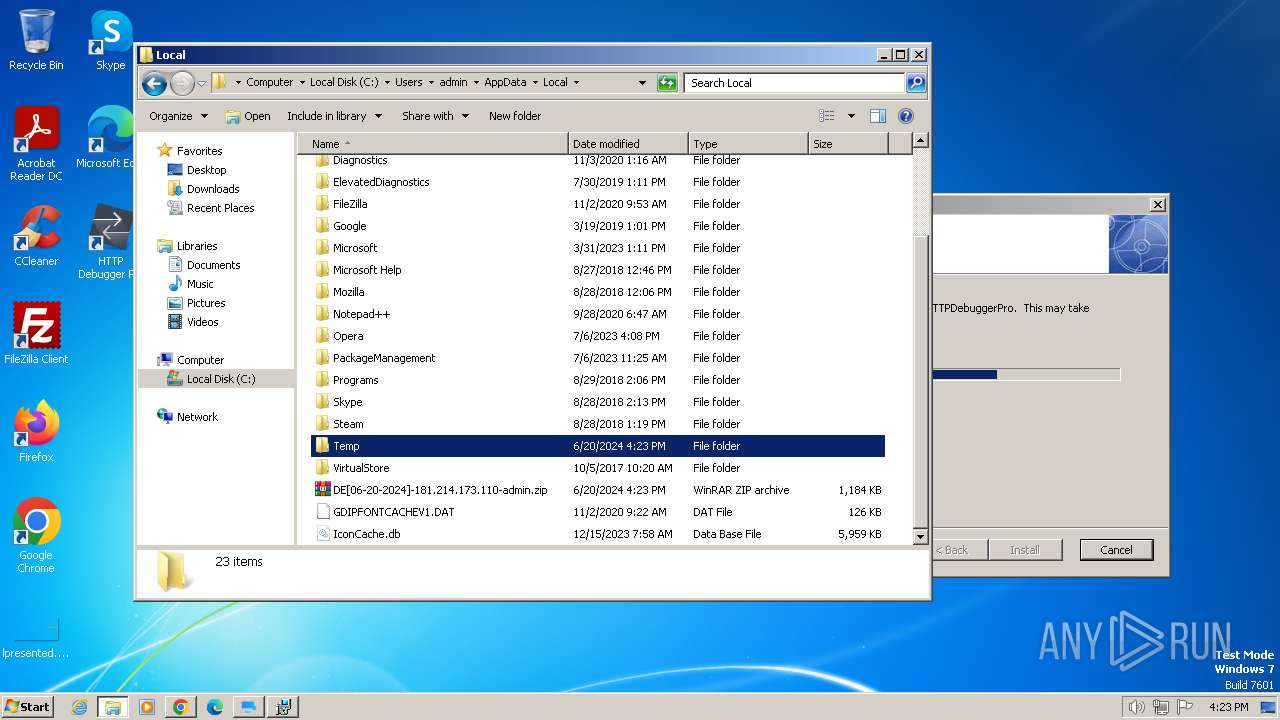Click the Users breadcrumb segment
This screenshot has width=1280, height=720.
[x=408, y=83]
